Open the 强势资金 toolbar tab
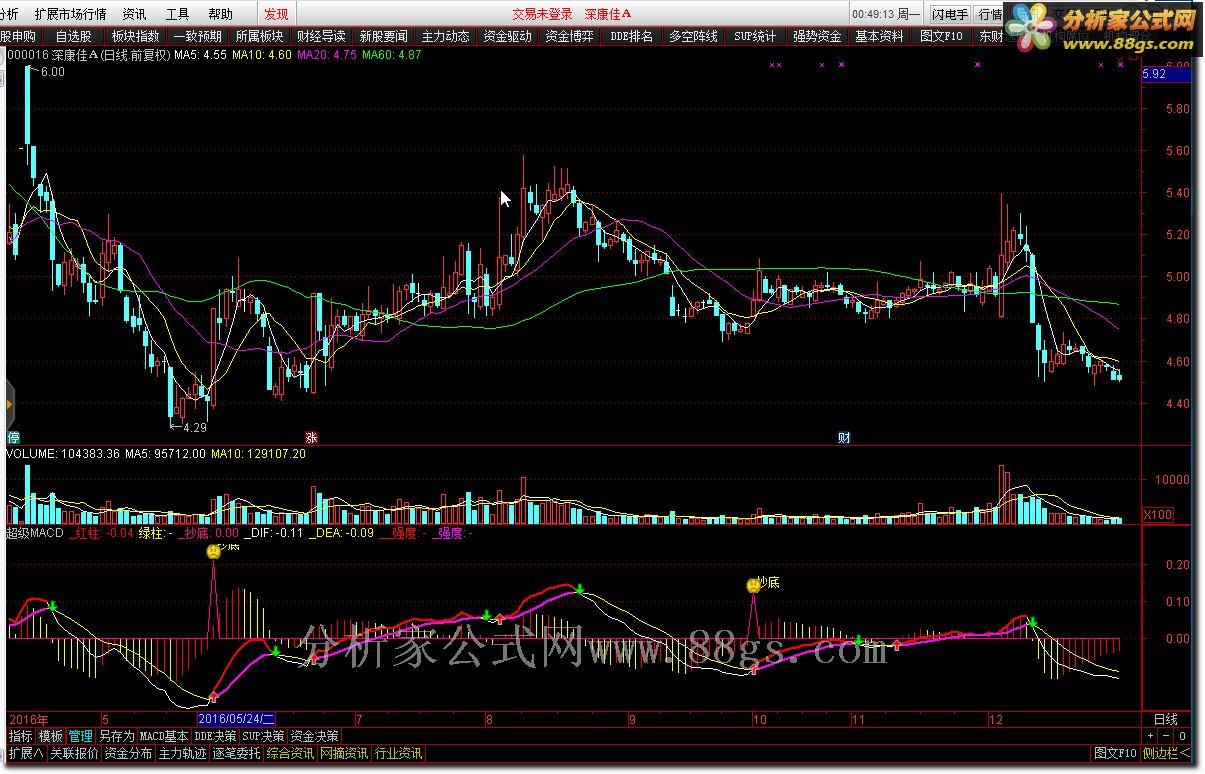Image resolution: width=1205 pixels, height=774 pixels. [x=817, y=36]
